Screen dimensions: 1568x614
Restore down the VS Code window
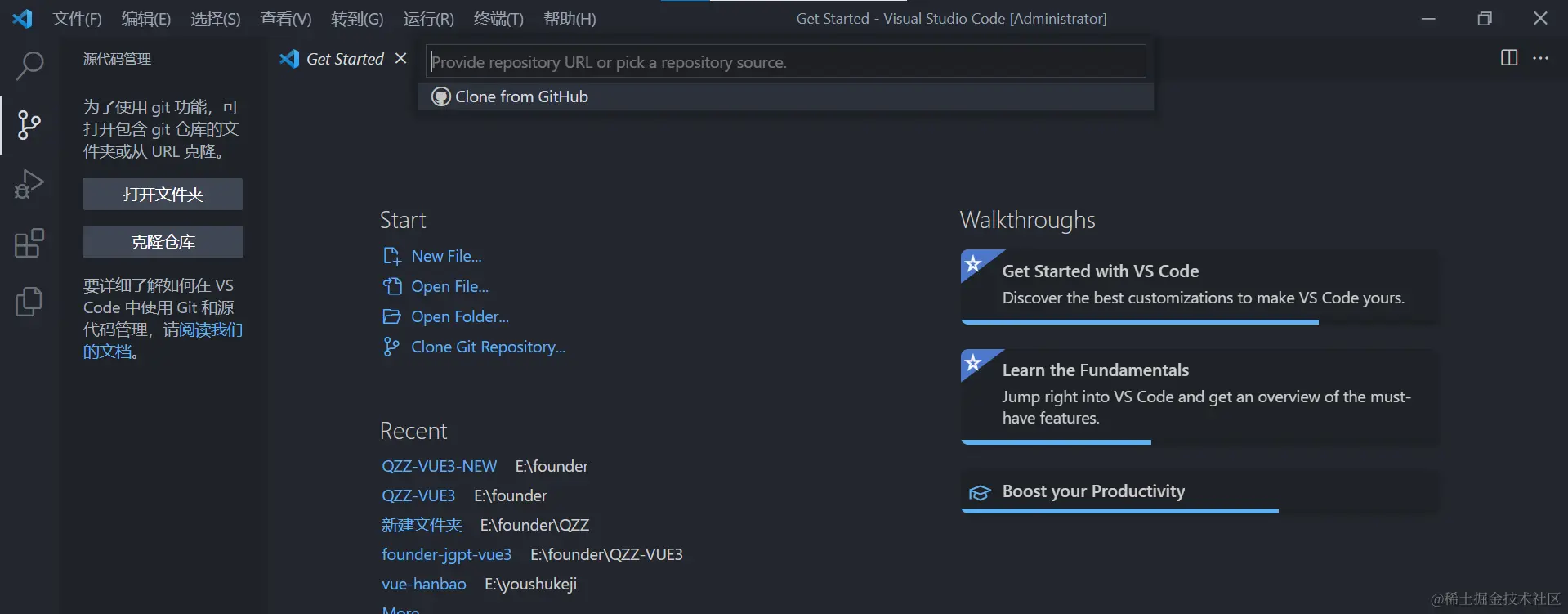(1485, 18)
